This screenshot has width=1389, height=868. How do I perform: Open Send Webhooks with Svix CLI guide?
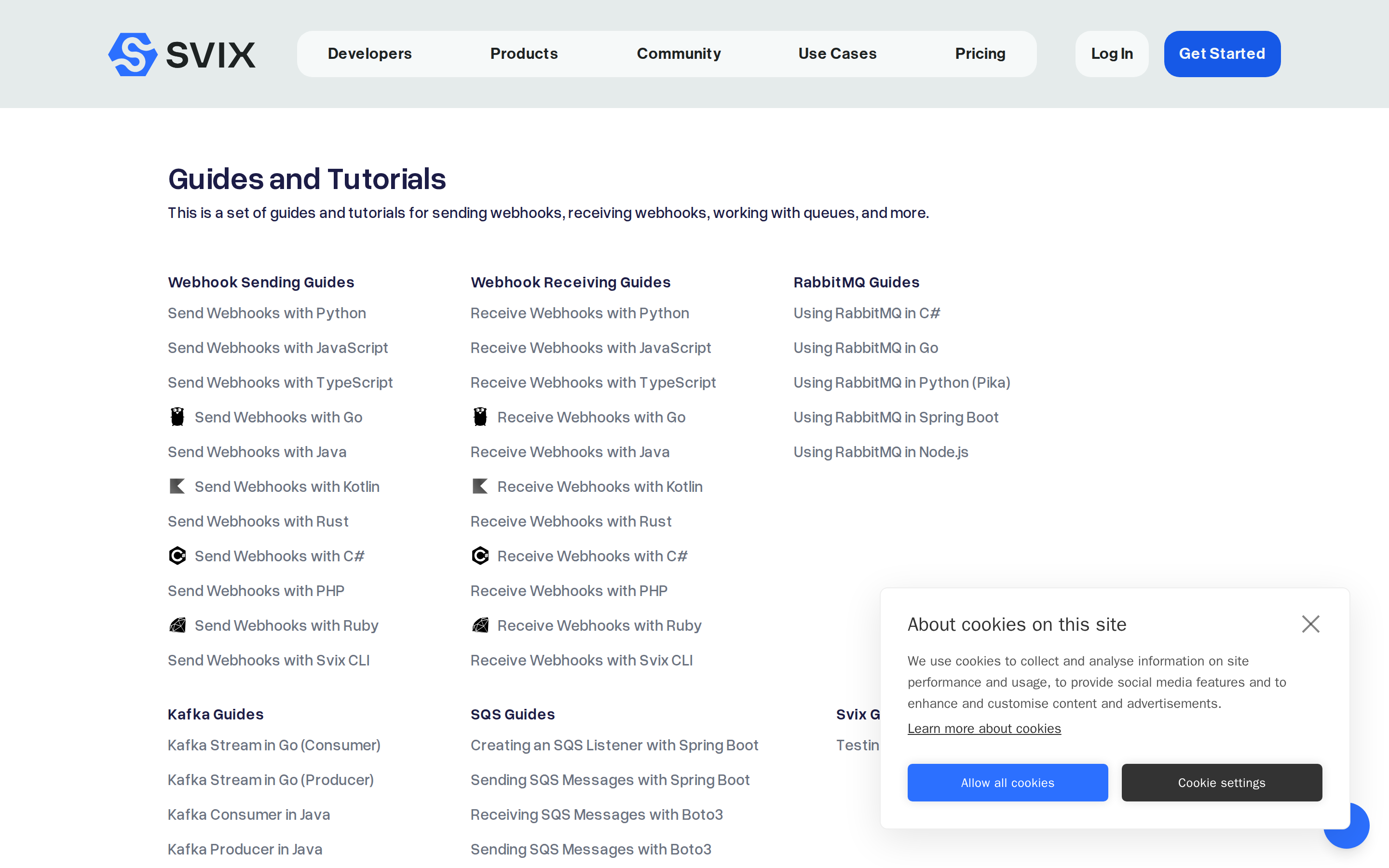(x=269, y=660)
